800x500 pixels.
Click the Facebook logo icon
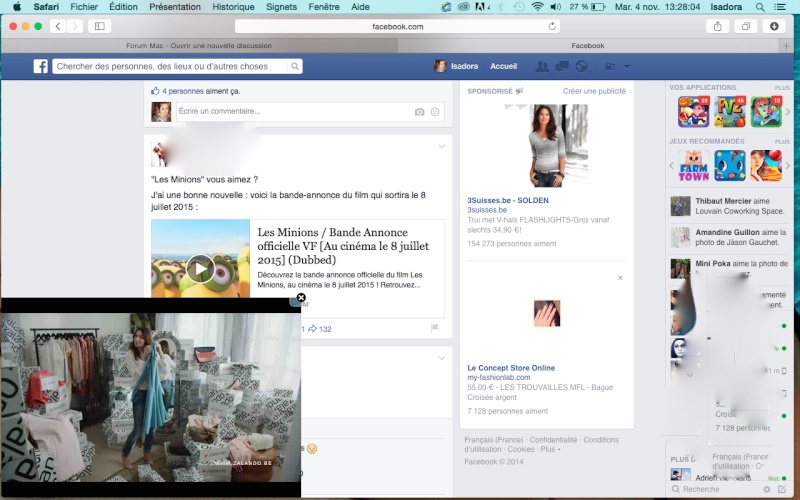[x=41, y=66]
